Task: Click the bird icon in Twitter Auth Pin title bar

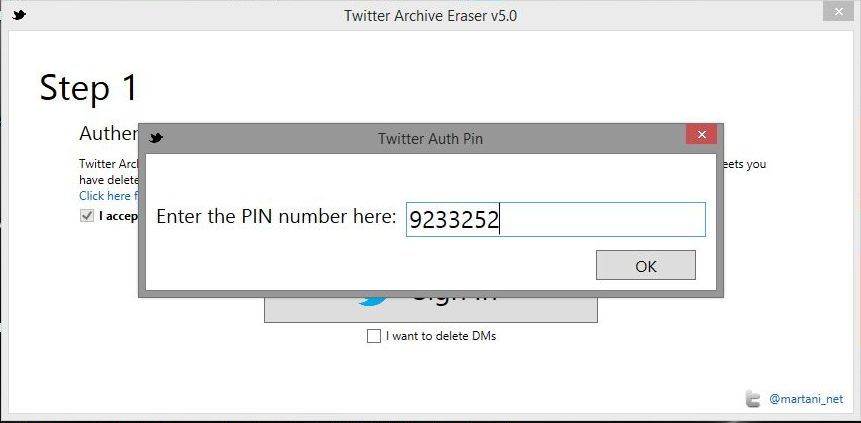Action: point(156,138)
